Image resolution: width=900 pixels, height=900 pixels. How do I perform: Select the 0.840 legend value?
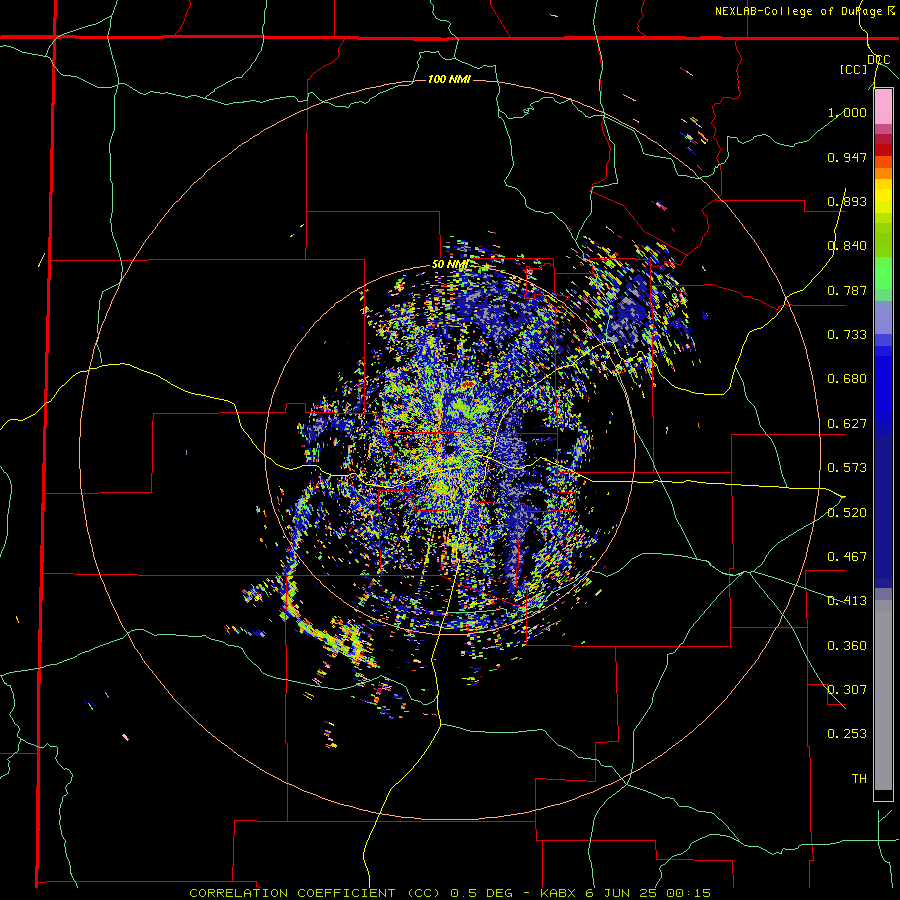(x=847, y=246)
